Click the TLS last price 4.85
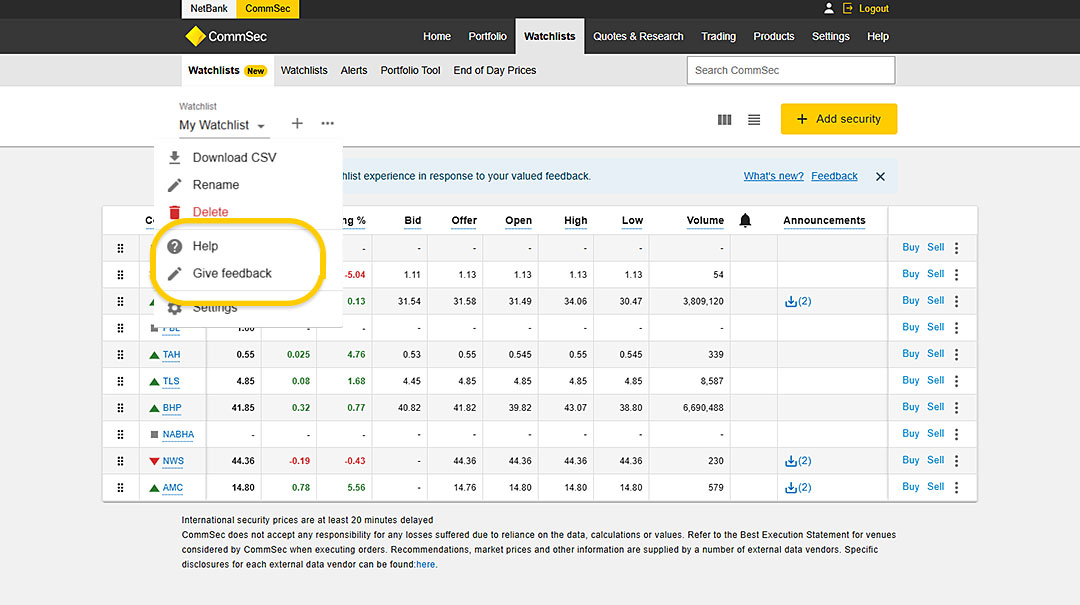The width and height of the screenshot is (1080, 605). click(245, 381)
